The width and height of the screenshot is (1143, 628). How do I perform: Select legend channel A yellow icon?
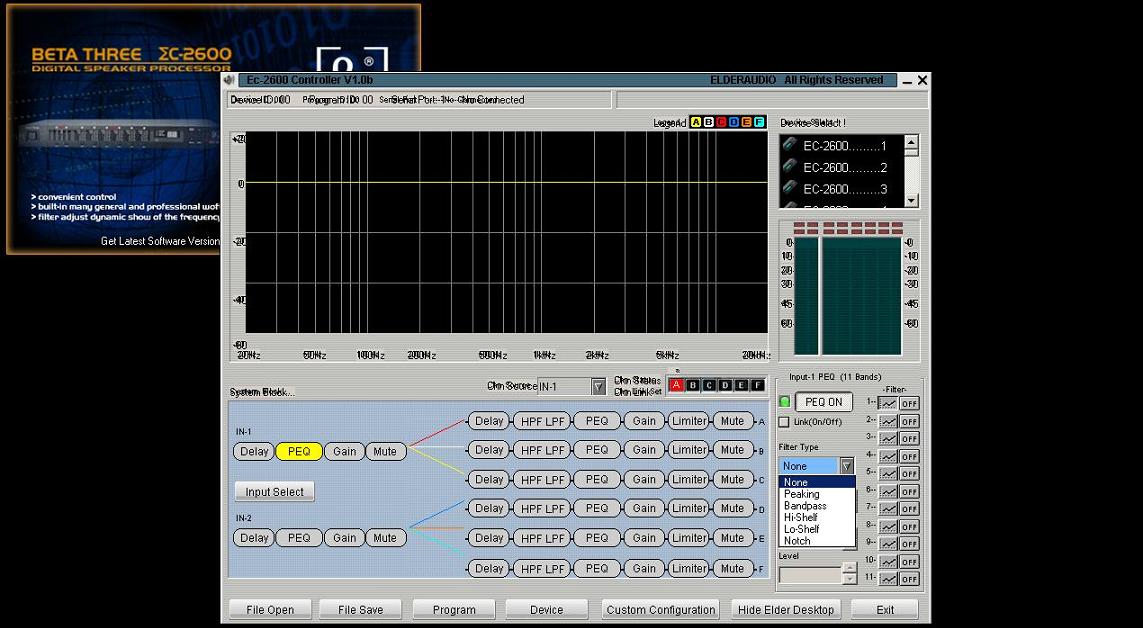coord(695,122)
